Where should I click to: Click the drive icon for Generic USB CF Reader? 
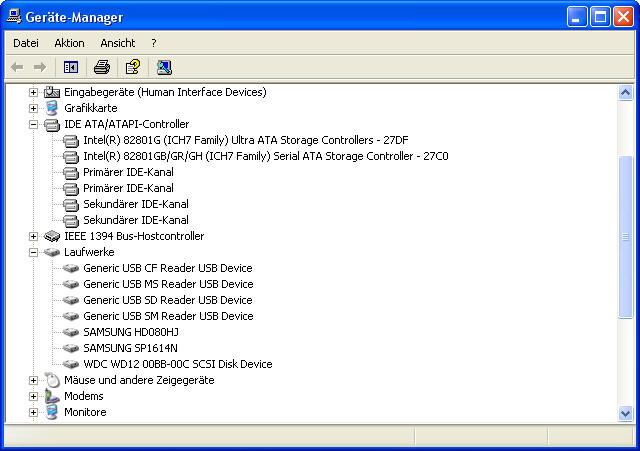tap(71, 268)
